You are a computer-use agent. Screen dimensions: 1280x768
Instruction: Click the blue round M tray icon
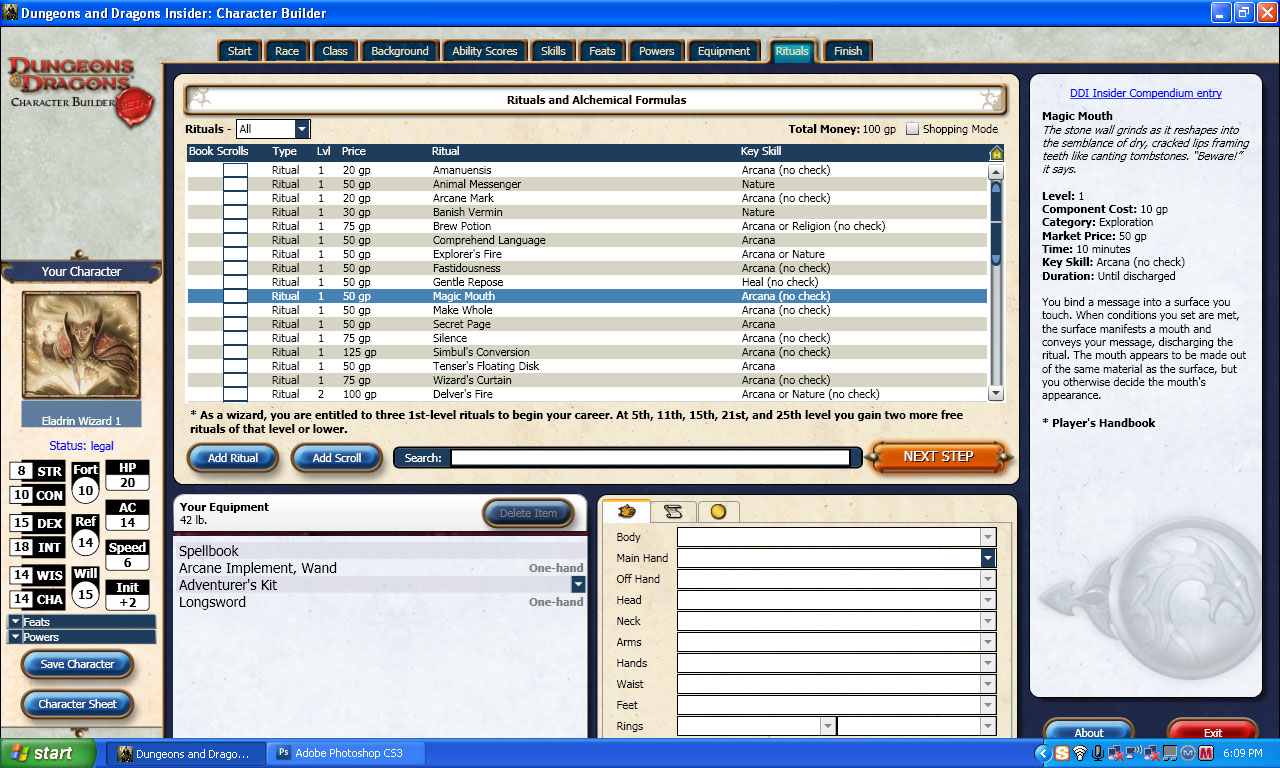[x=1188, y=753]
